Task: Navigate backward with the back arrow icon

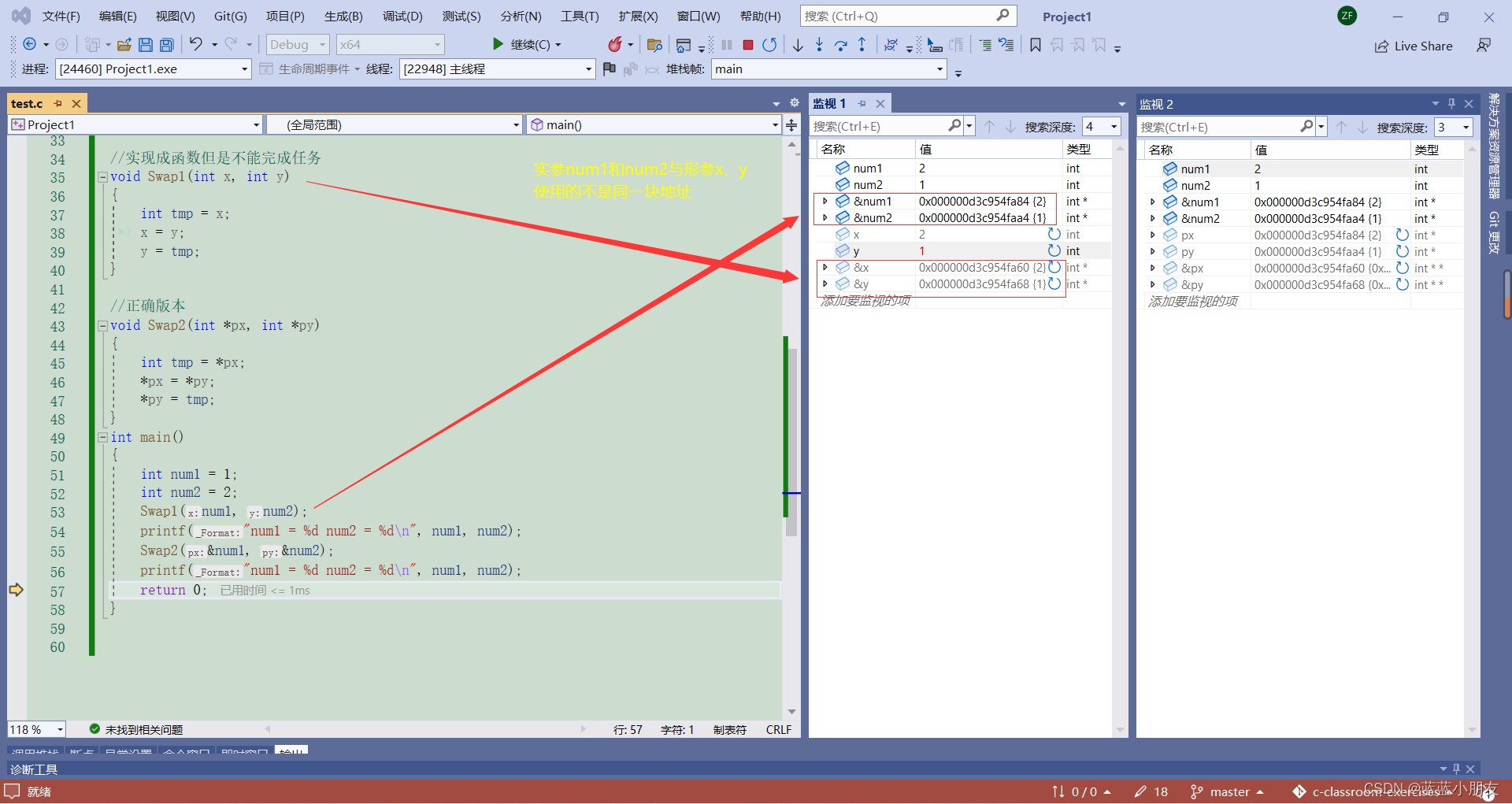Action: [x=30, y=44]
